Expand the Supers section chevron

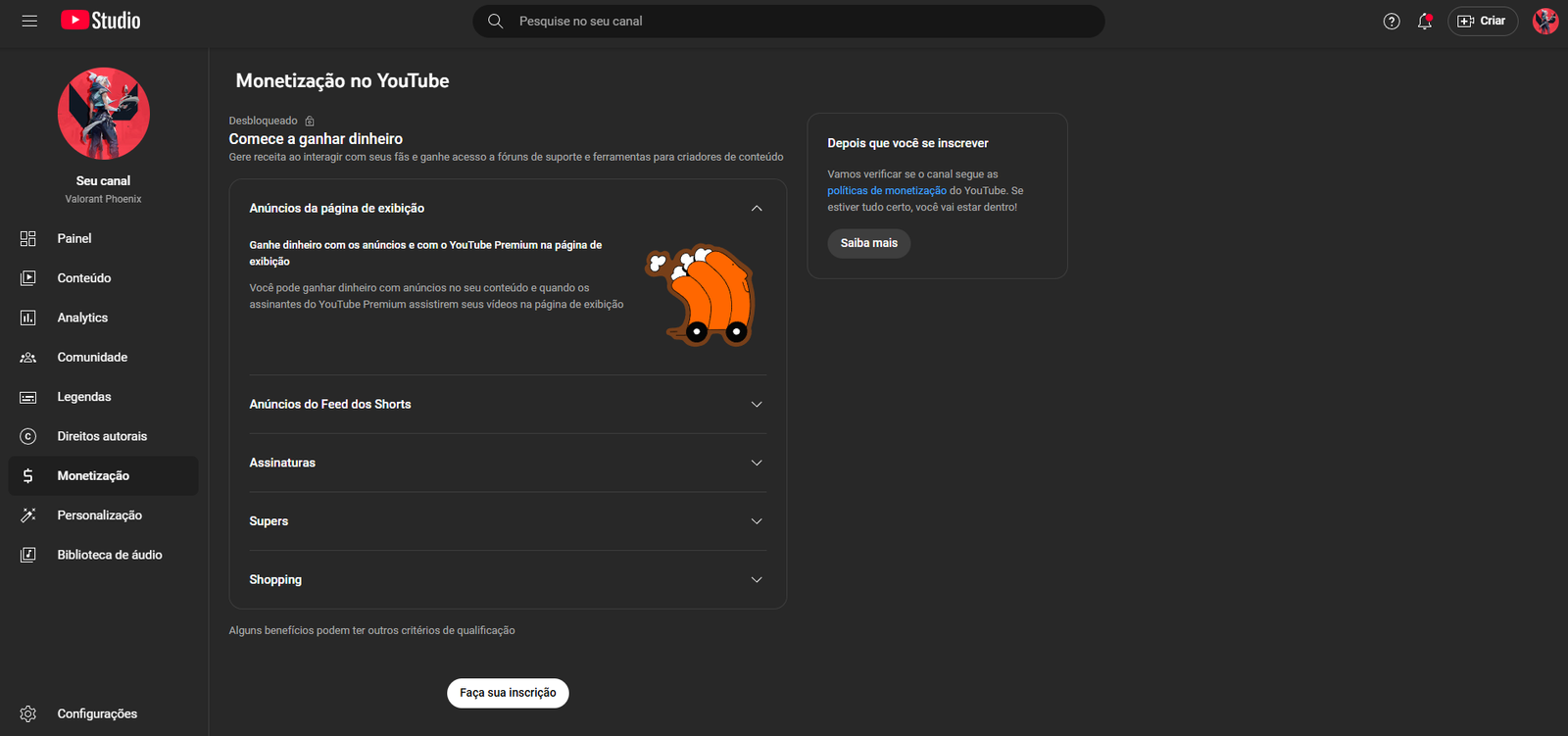tap(757, 521)
